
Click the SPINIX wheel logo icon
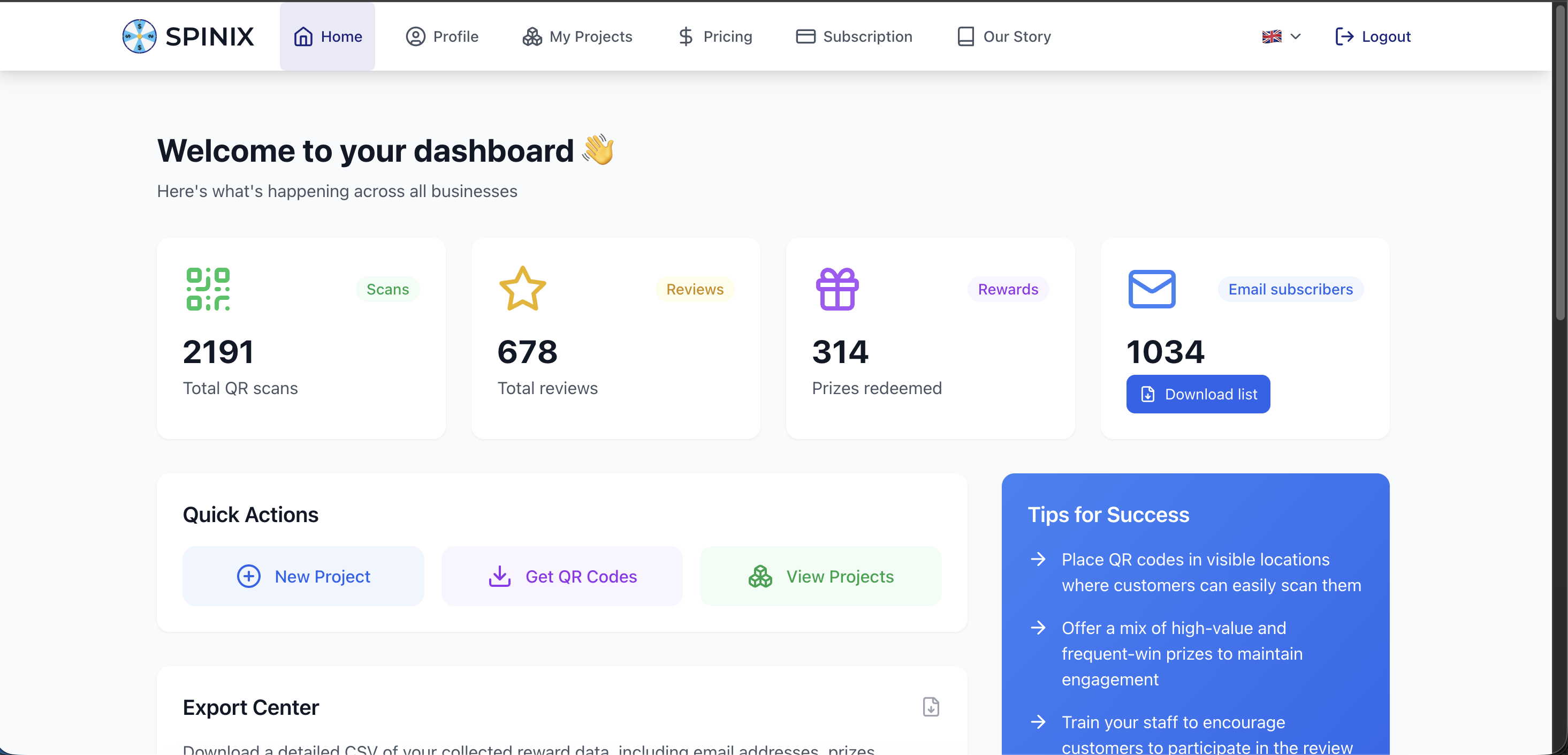[139, 36]
